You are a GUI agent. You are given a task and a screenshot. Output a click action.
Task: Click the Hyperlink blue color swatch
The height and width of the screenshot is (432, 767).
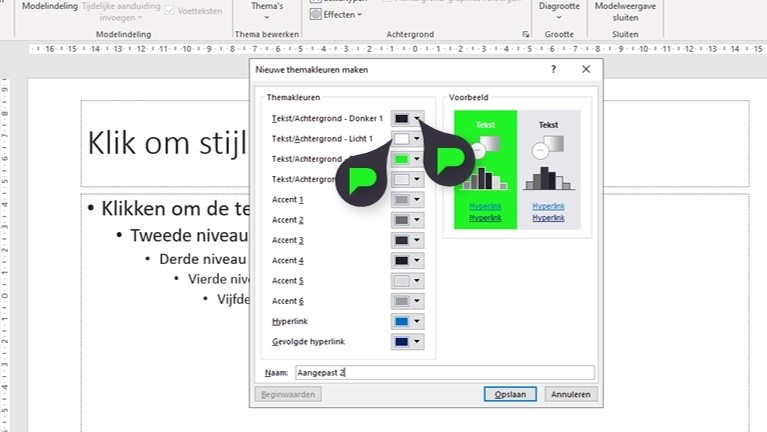[402, 321]
